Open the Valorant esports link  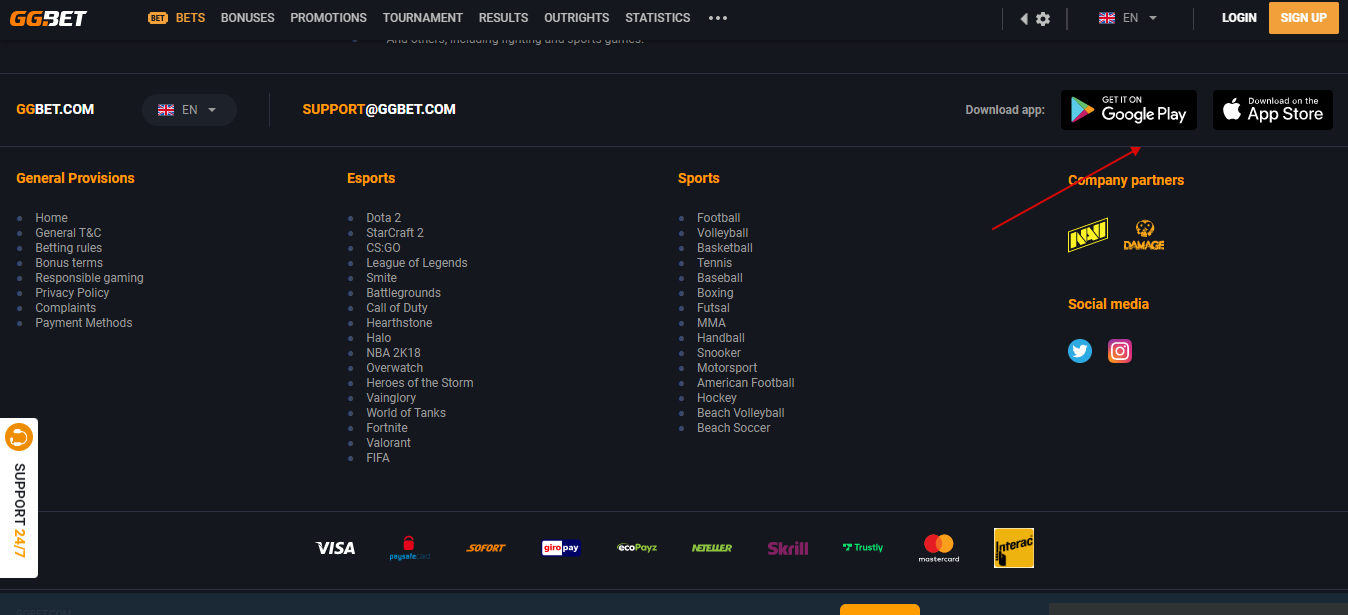point(389,443)
